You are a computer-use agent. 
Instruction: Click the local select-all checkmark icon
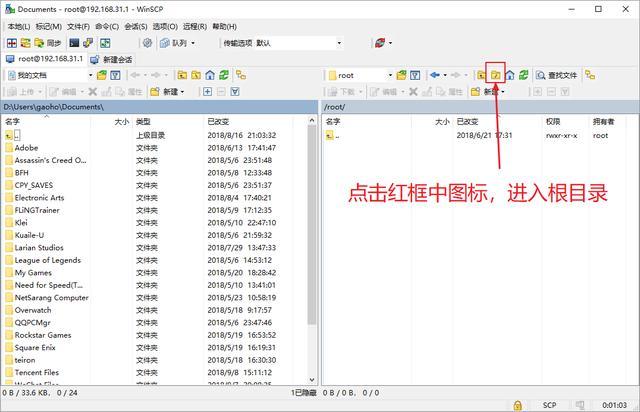[x=235, y=92]
